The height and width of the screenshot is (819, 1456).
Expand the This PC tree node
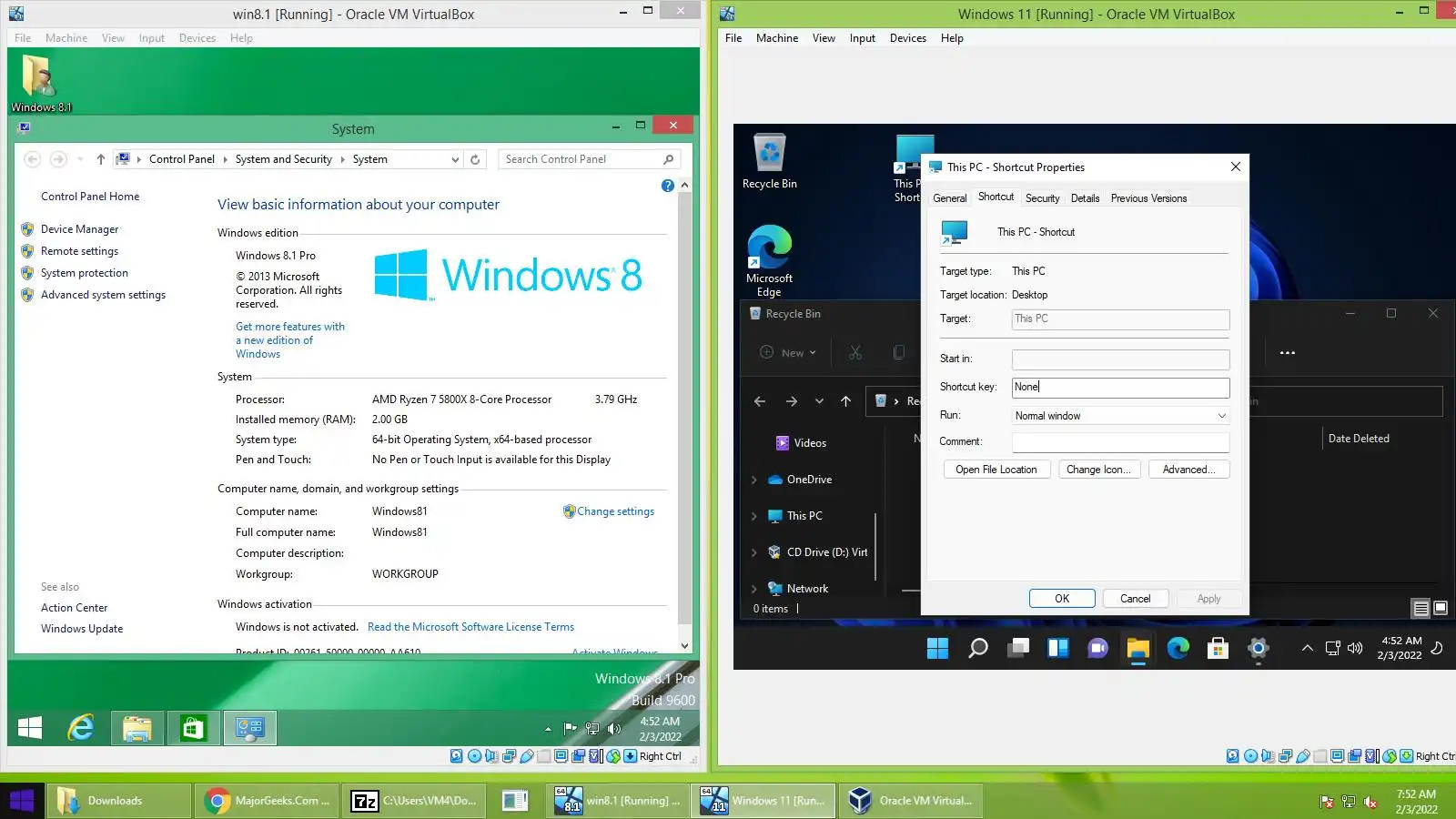(x=754, y=516)
